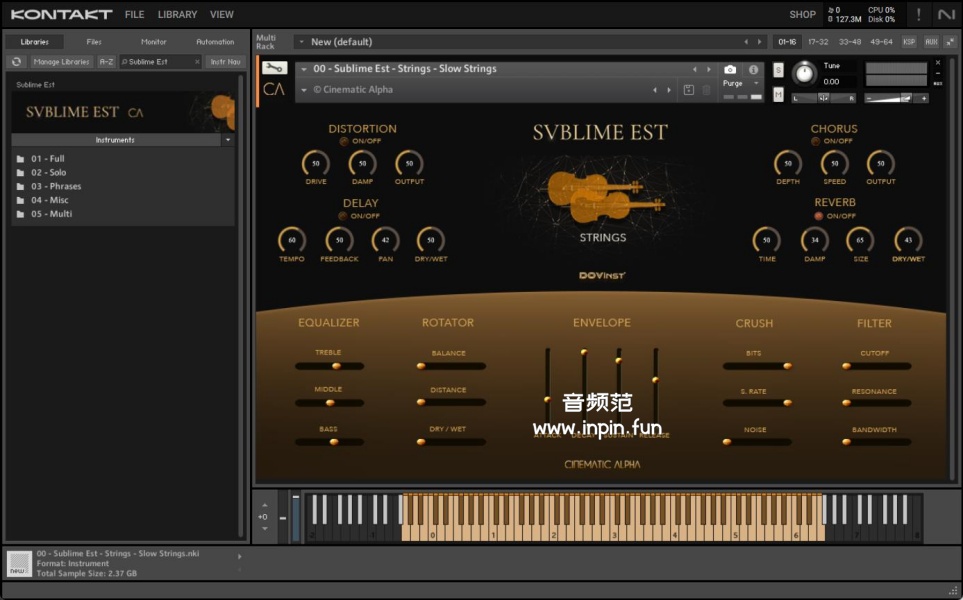Screen dimensions: 963x600
Task: Toggle the Chorus ON/OFF switch
Action: point(817,141)
